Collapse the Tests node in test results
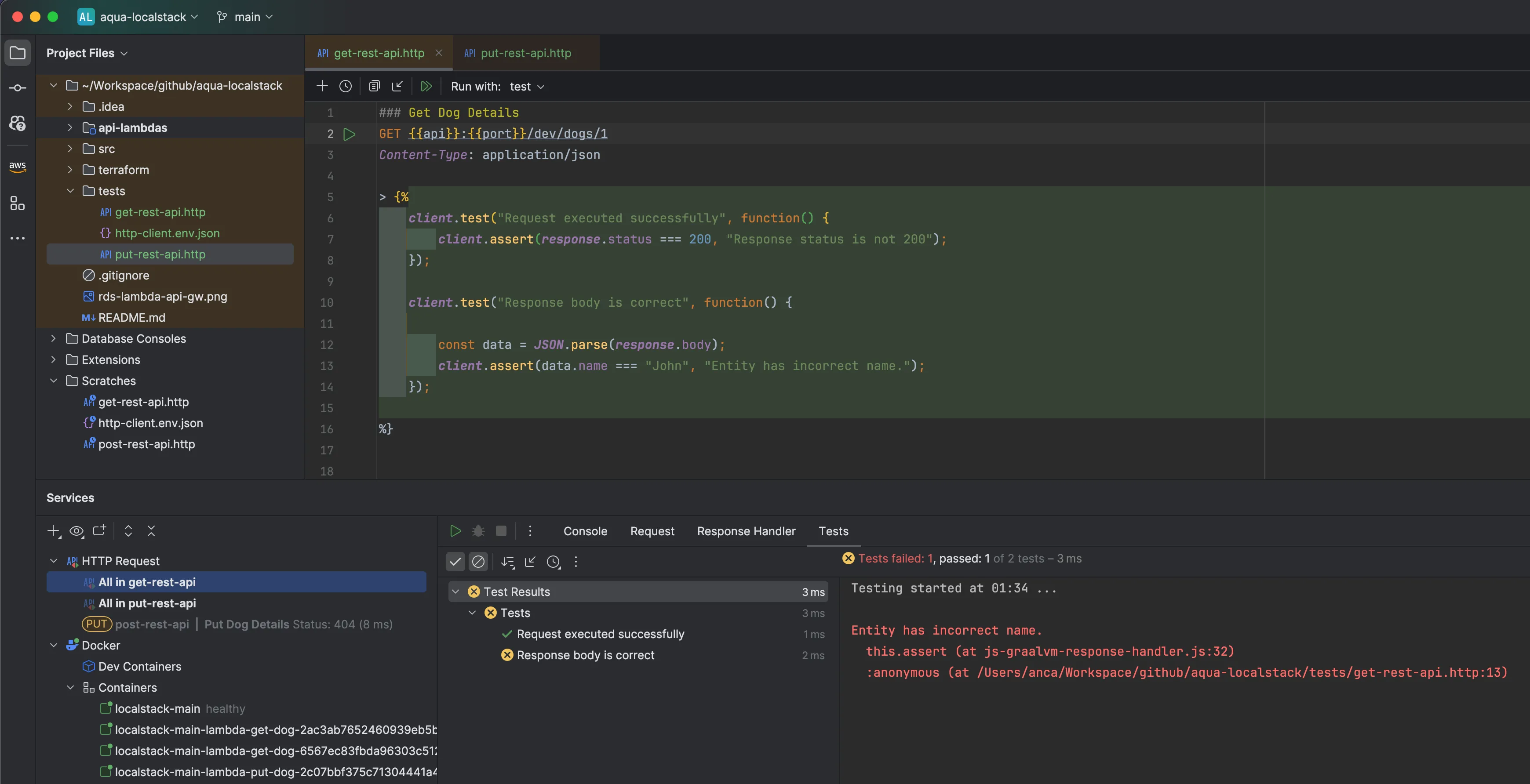The height and width of the screenshot is (784, 1530). pyautogui.click(x=472, y=613)
